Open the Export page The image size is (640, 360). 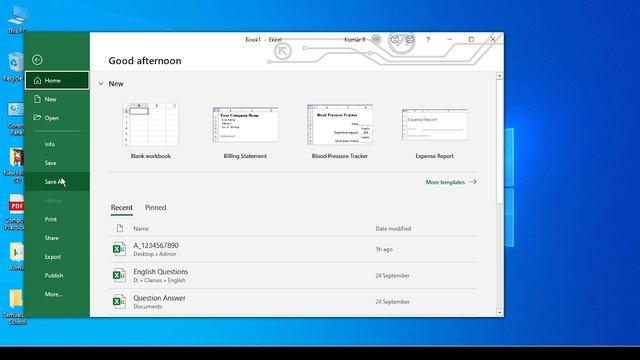[x=57, y=257]
